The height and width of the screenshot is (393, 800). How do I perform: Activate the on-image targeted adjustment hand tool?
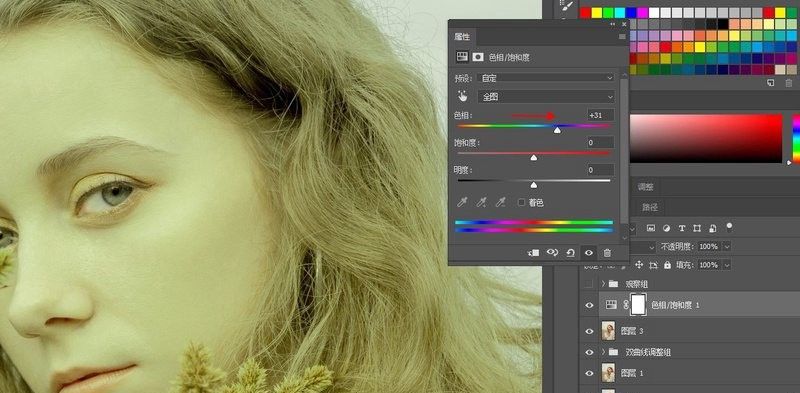(x=463, y=96)
